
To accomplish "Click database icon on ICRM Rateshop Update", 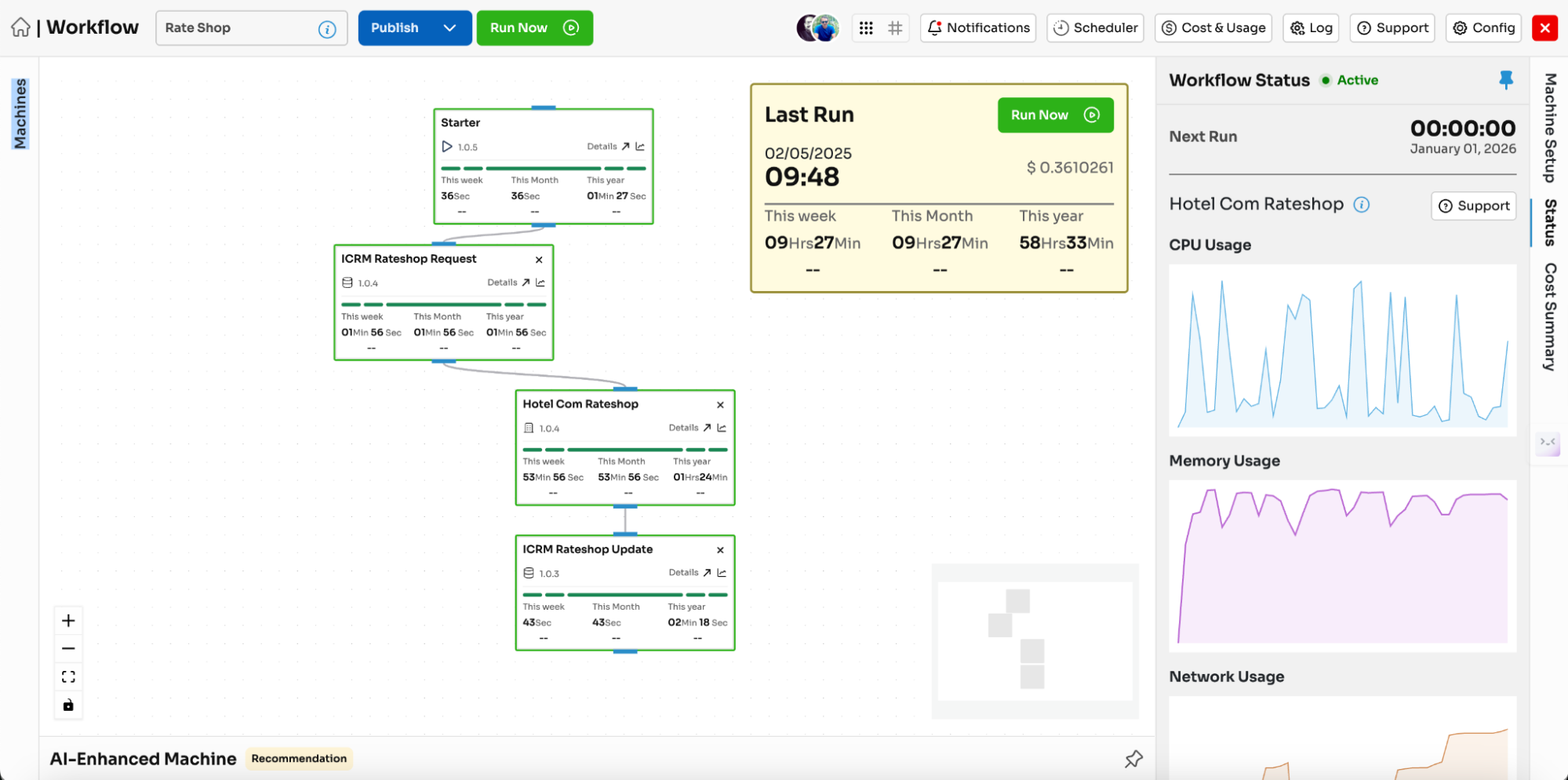I will (x=529, y=574).
